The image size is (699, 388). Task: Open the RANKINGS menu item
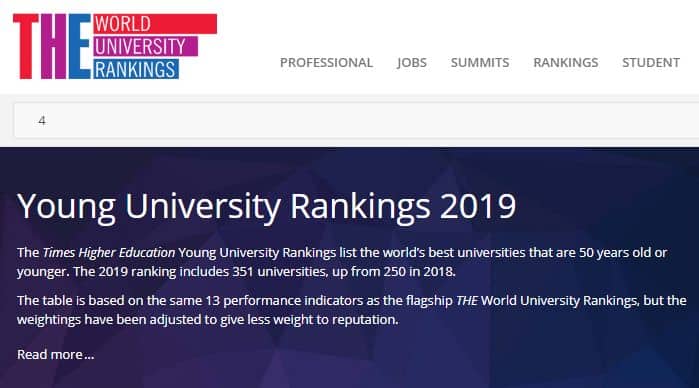[566, 62]
